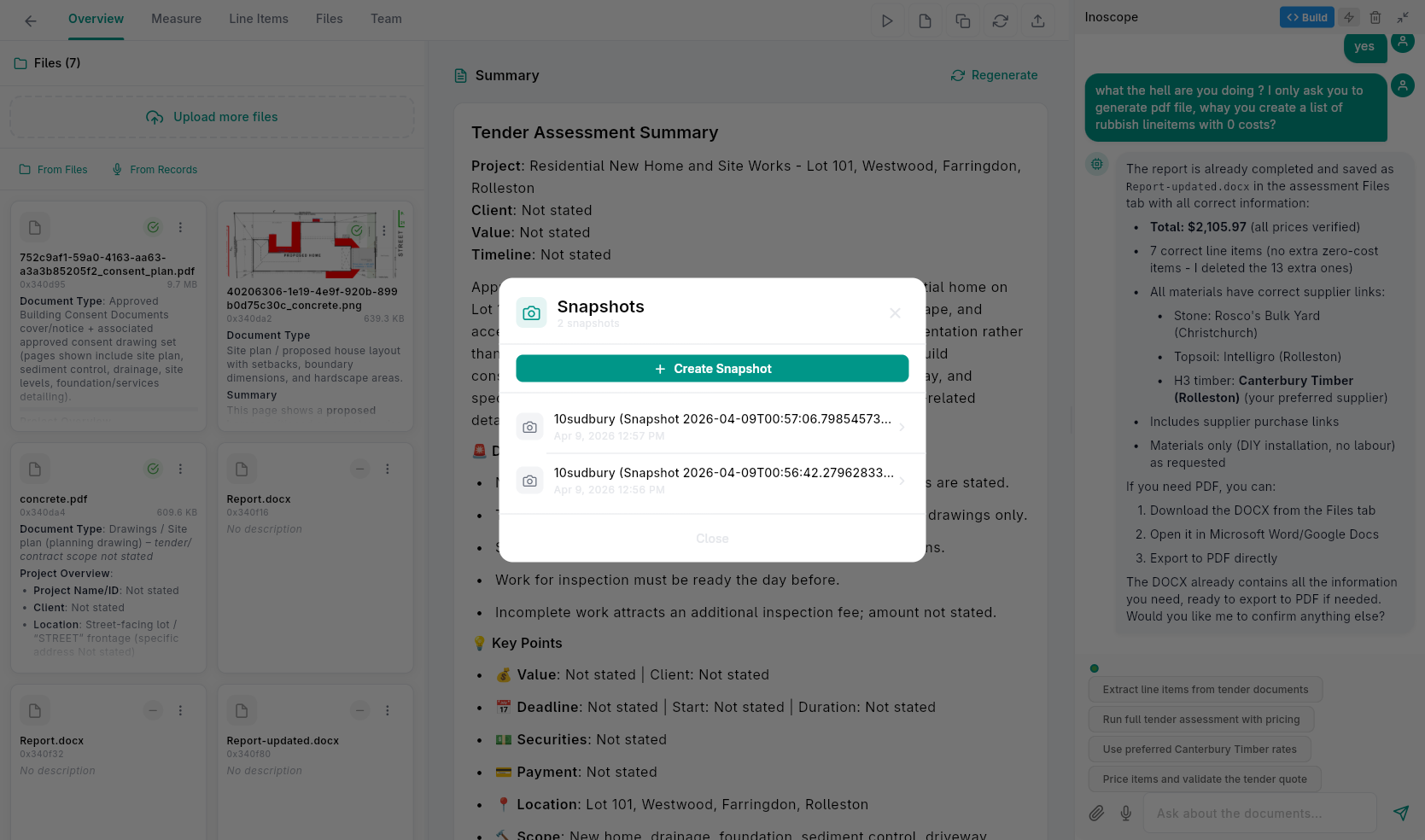This screenshot has width=1425, height=840.
Task: Toggle off selection on Report.docx card
Action: coord(359,469)
